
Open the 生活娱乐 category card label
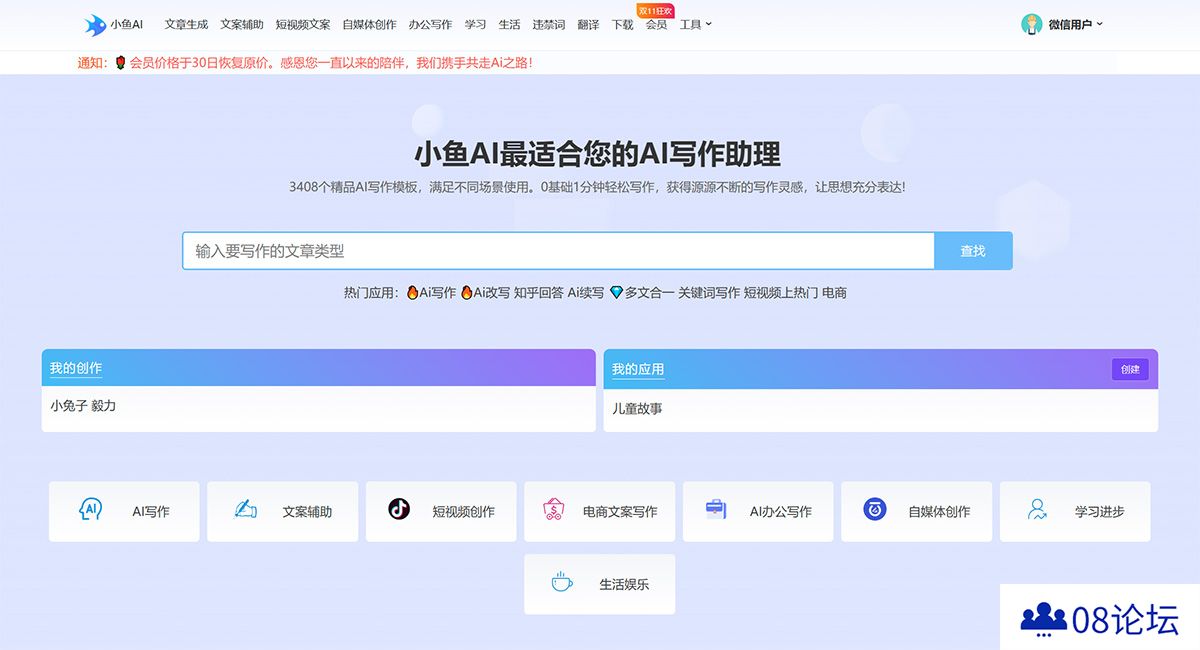tap(624, 584)
